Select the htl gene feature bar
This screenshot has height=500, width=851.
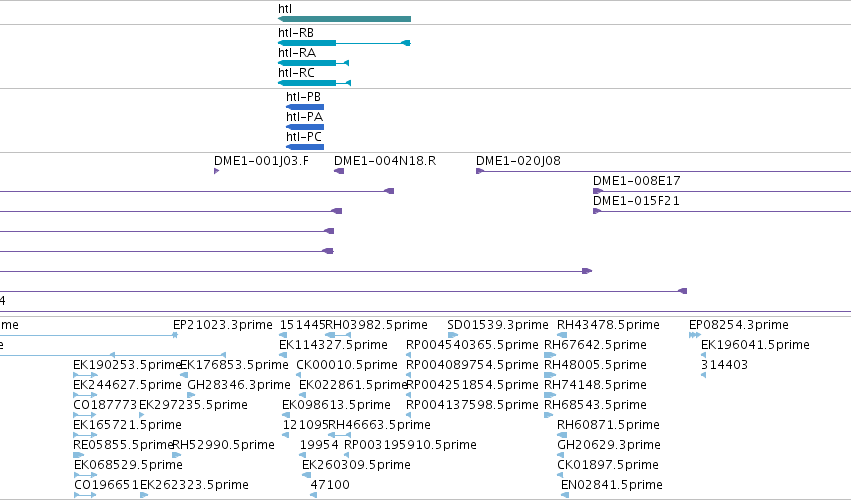[344, 19]
